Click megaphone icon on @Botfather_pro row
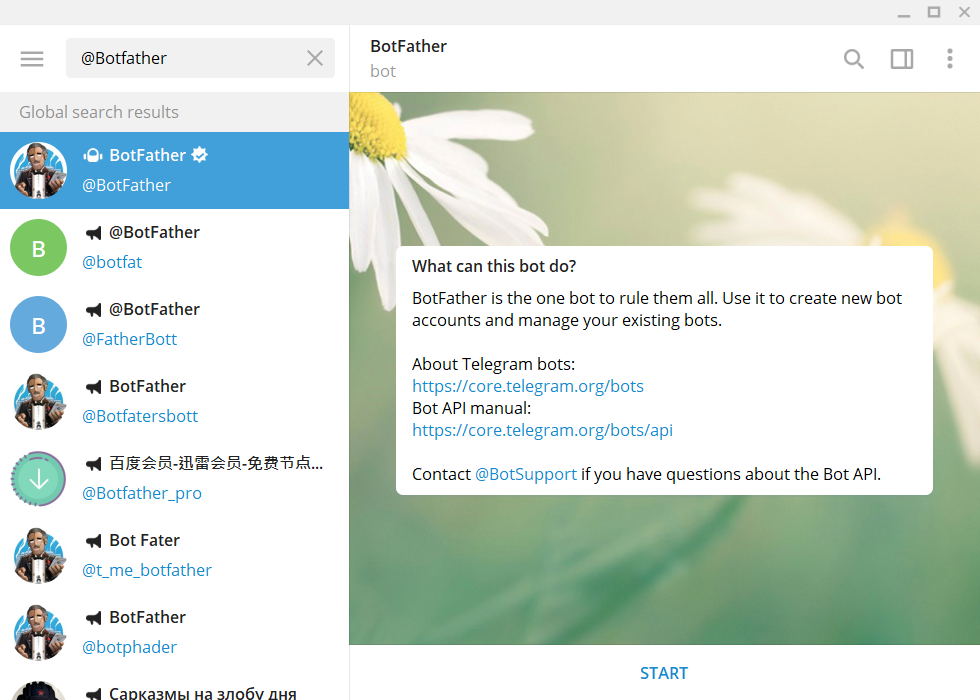980x700 pixels. click(x=93, y=464)
